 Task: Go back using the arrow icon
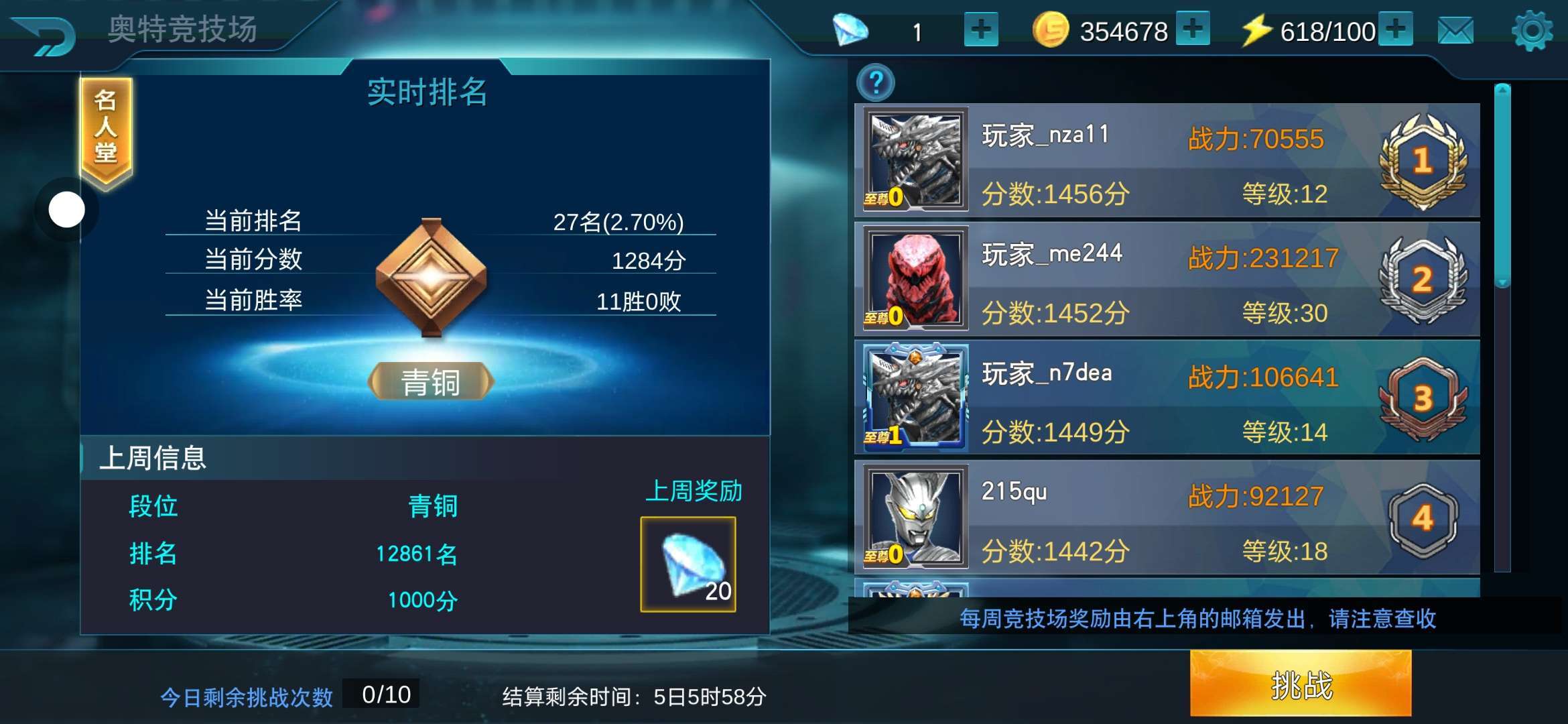point(44,35)
